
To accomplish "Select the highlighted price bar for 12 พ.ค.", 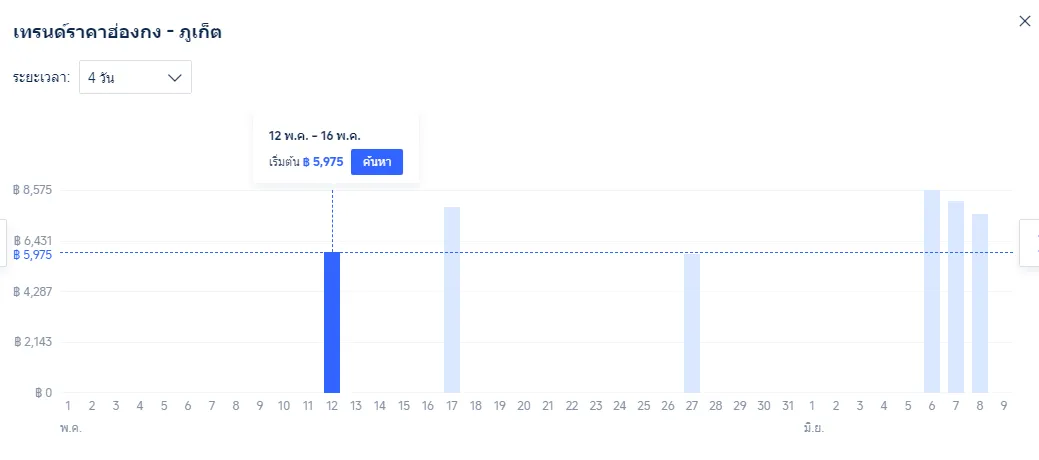I will [x=332, y=322].
